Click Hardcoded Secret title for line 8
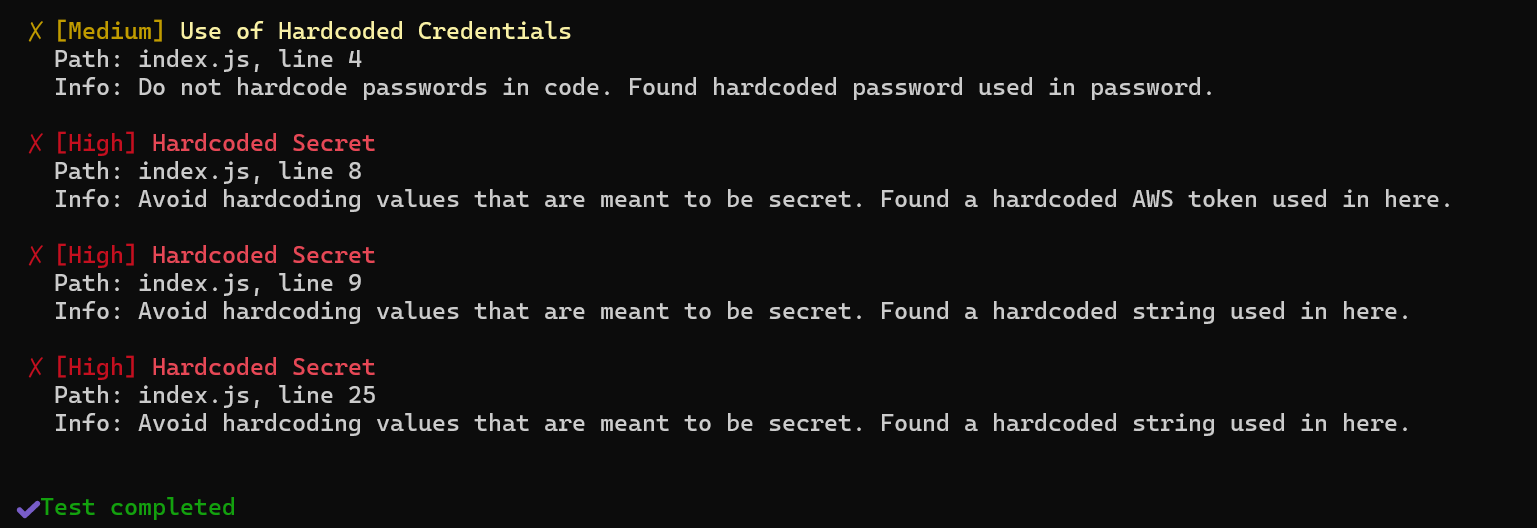The image size is (1537, 528). 264,144
